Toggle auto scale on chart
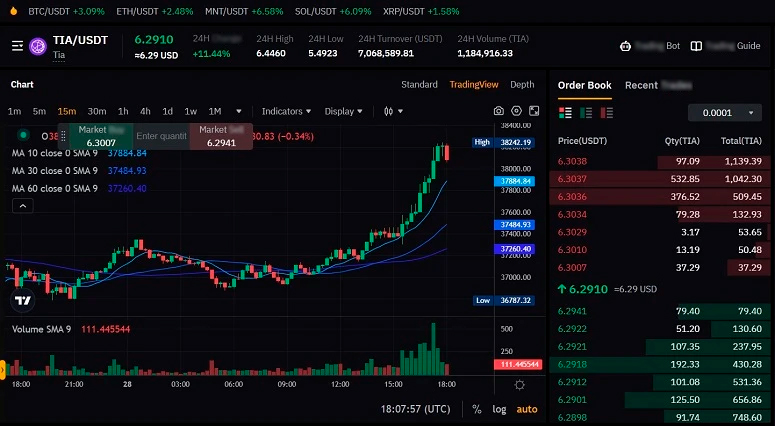This screenshot has width=775, height=426. 526,409
